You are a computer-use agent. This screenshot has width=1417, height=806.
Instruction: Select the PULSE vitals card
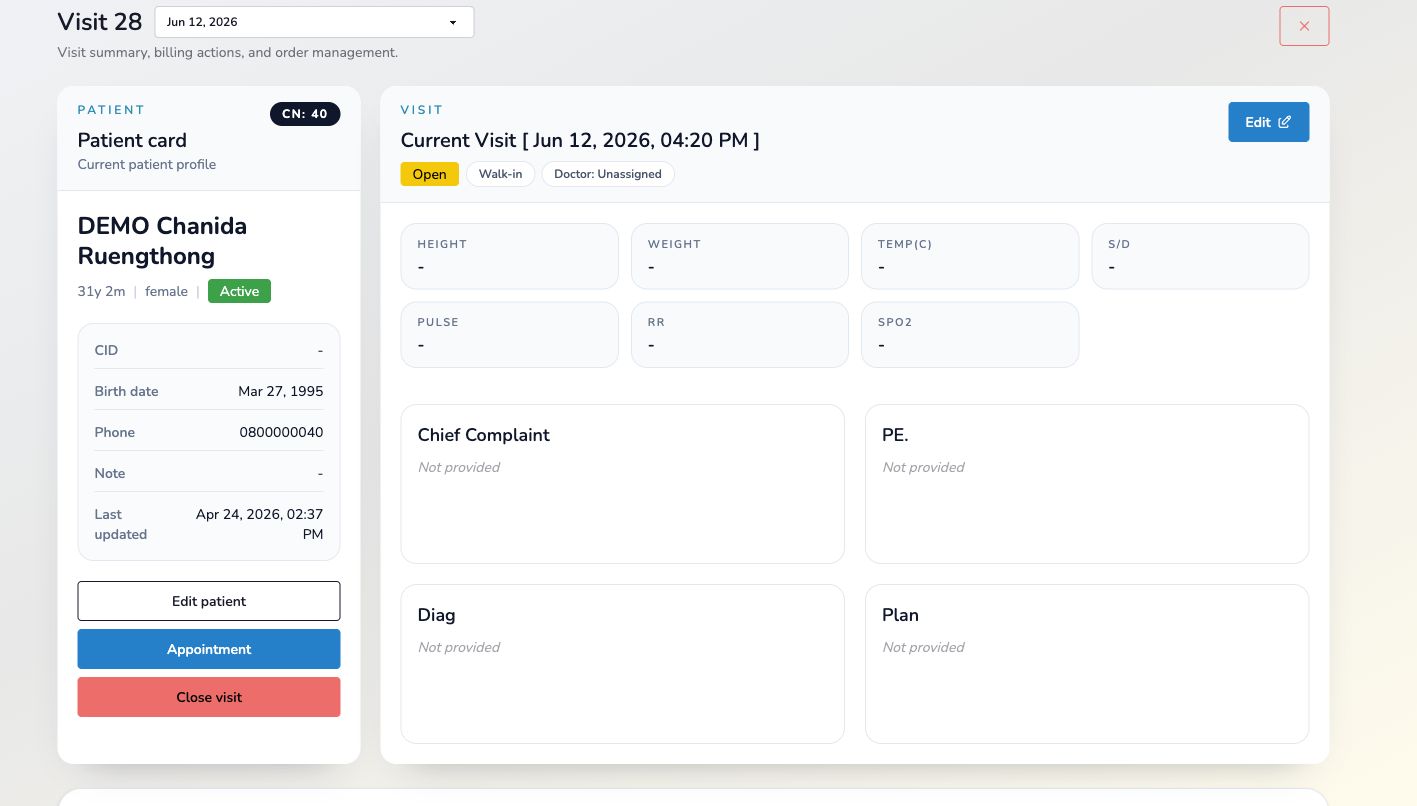[x=510, y=335]
